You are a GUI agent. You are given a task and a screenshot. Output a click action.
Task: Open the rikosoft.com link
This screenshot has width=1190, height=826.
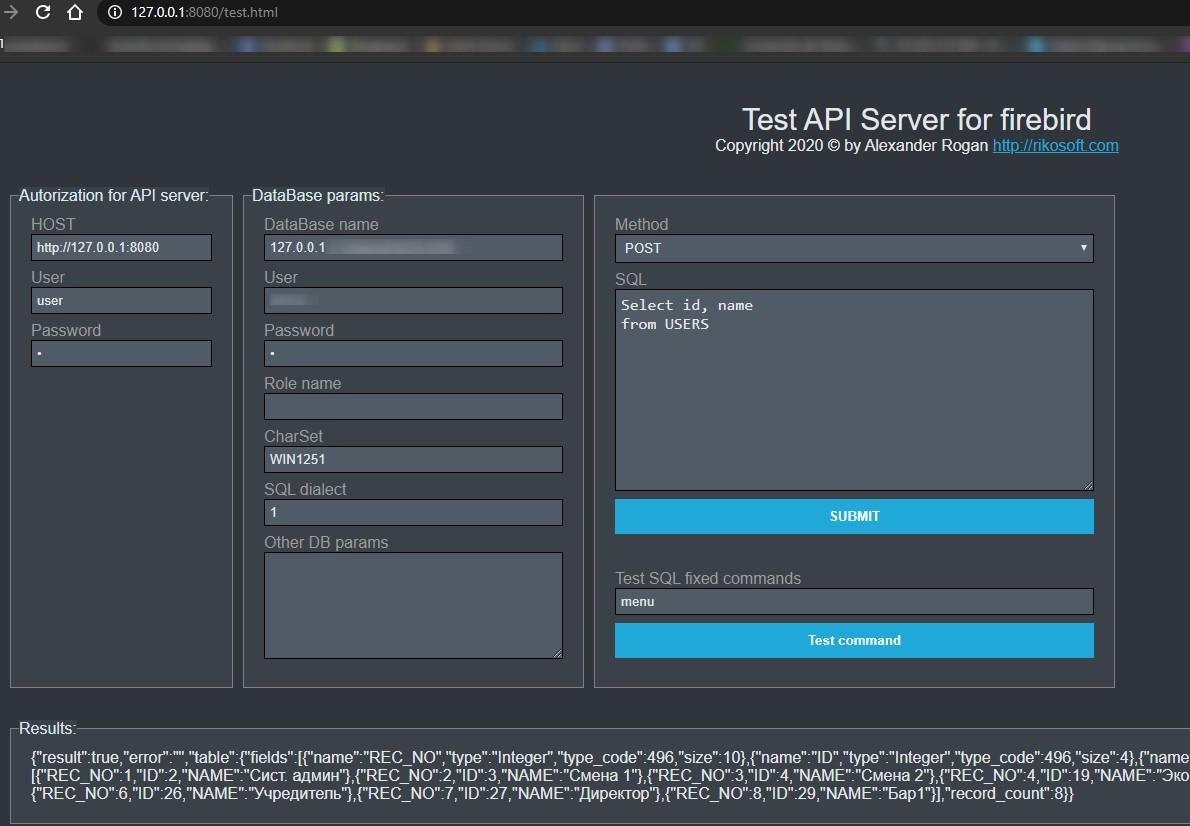[1055, 145]
